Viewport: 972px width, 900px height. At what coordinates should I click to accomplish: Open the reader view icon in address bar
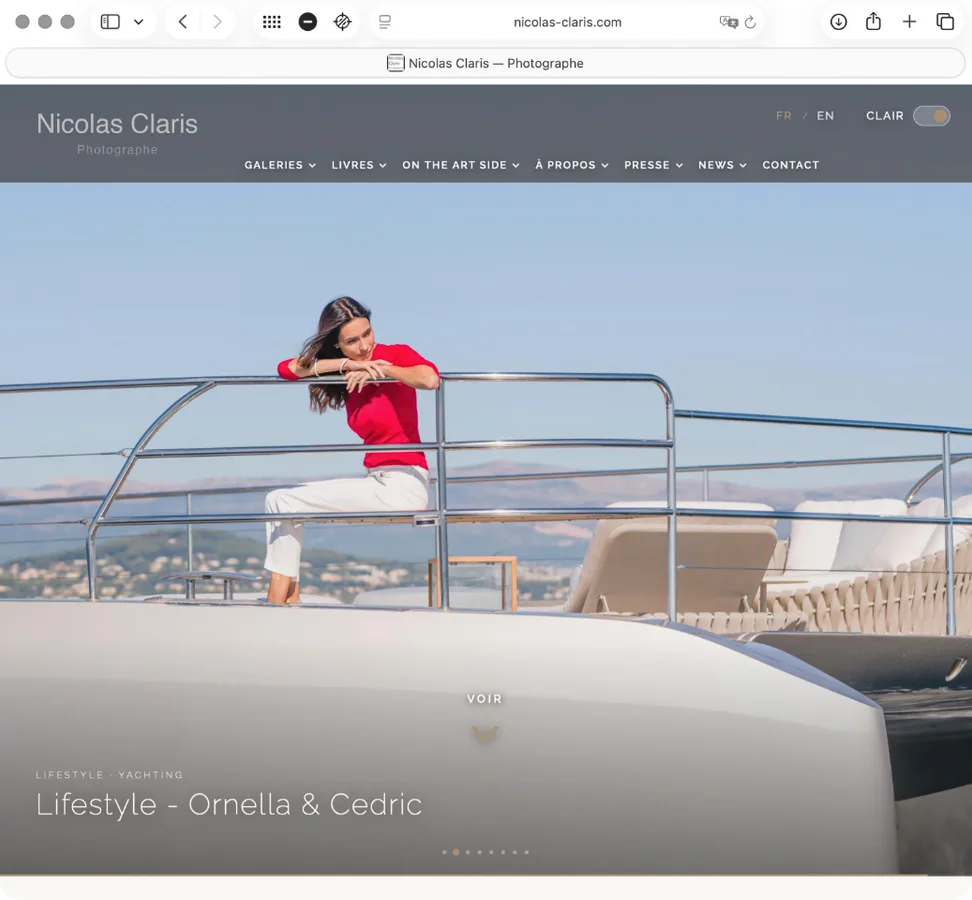(384, 22)
